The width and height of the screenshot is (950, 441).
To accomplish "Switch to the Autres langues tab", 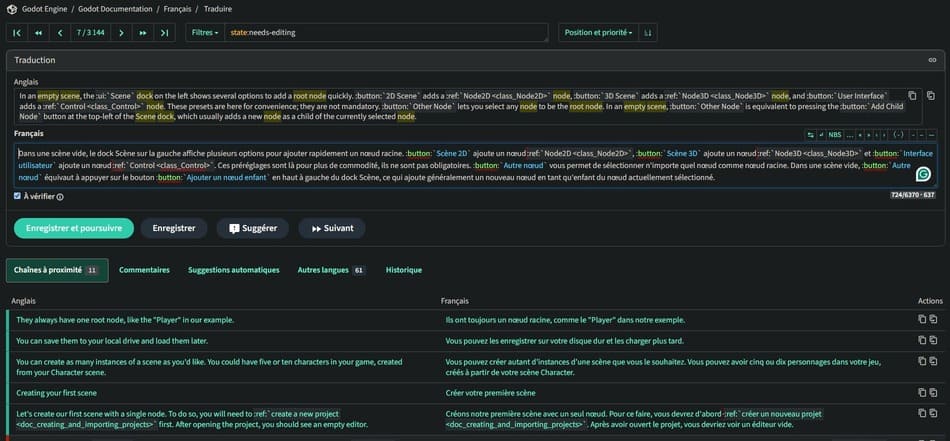I will pyautogui.click(x=331, y=270).
